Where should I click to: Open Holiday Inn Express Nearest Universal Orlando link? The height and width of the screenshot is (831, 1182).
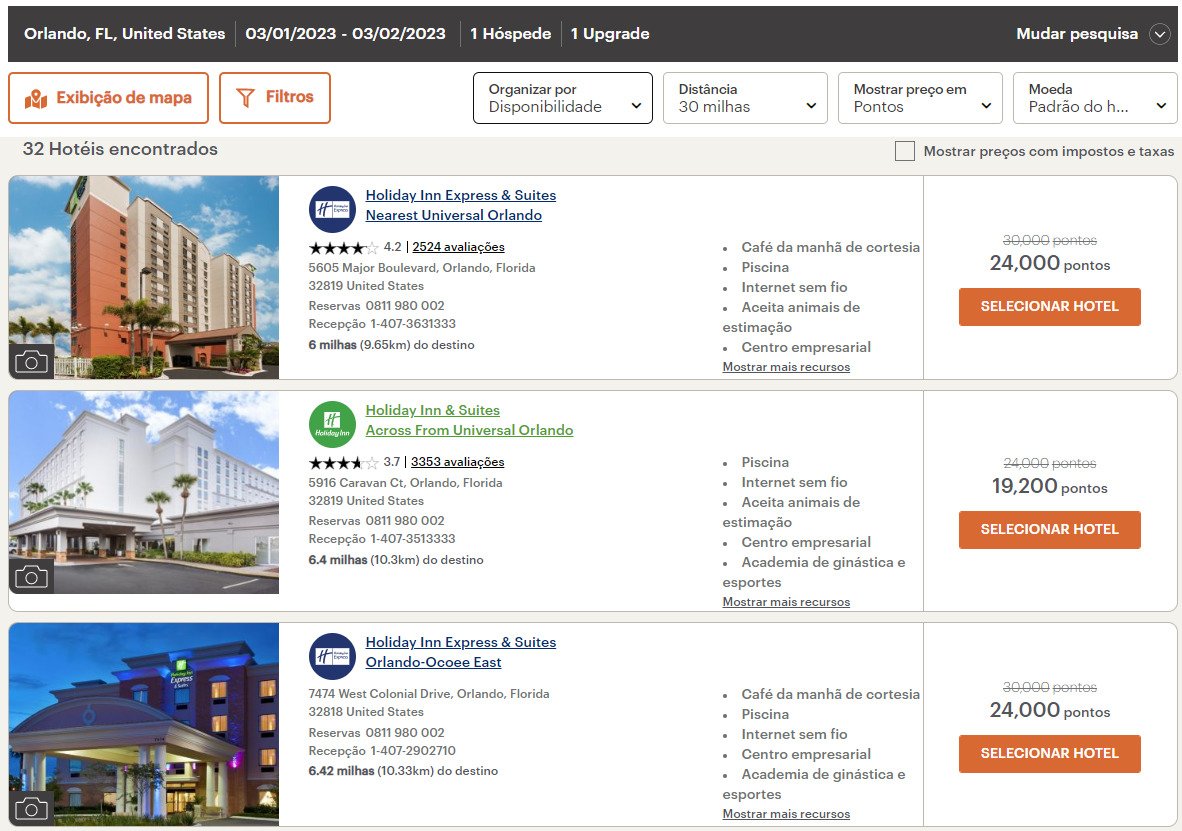point(461,205)
